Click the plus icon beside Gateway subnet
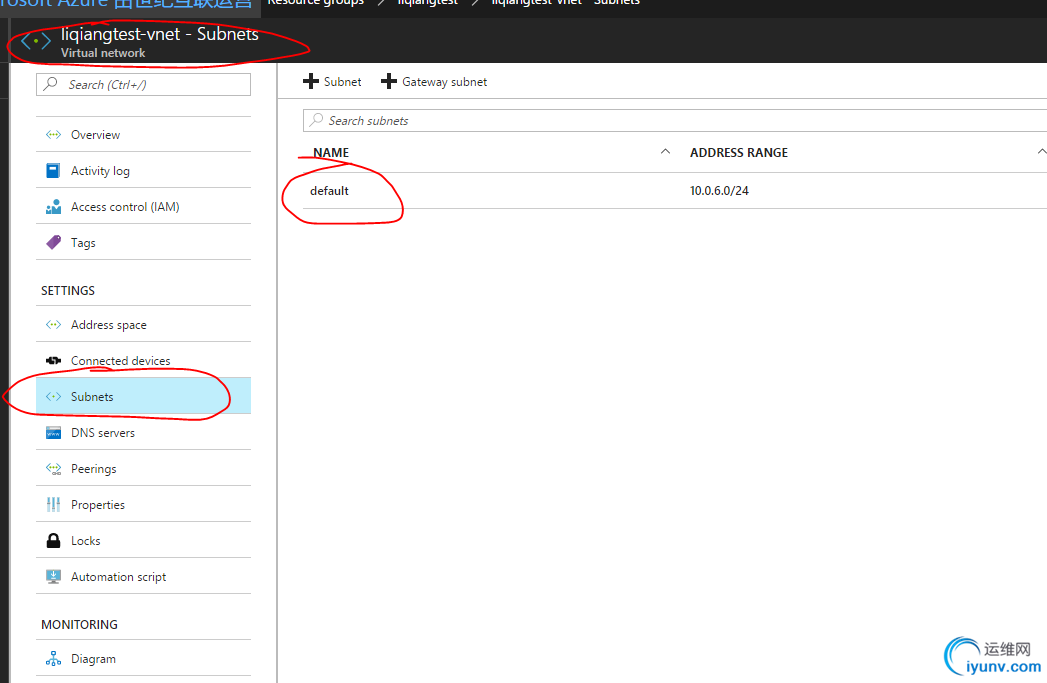The width and height of the screenshot is (1047, 683). (x=389, y=81)
